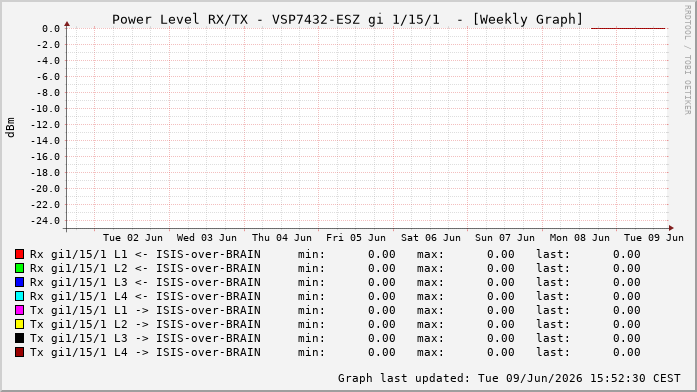Image resolution: width=697 pixels, height=392 pixels.
Task: Click 'Rx gi1/15/1 L3 <- ISIS-over-BRAIN' label
Action: [145, 282]
